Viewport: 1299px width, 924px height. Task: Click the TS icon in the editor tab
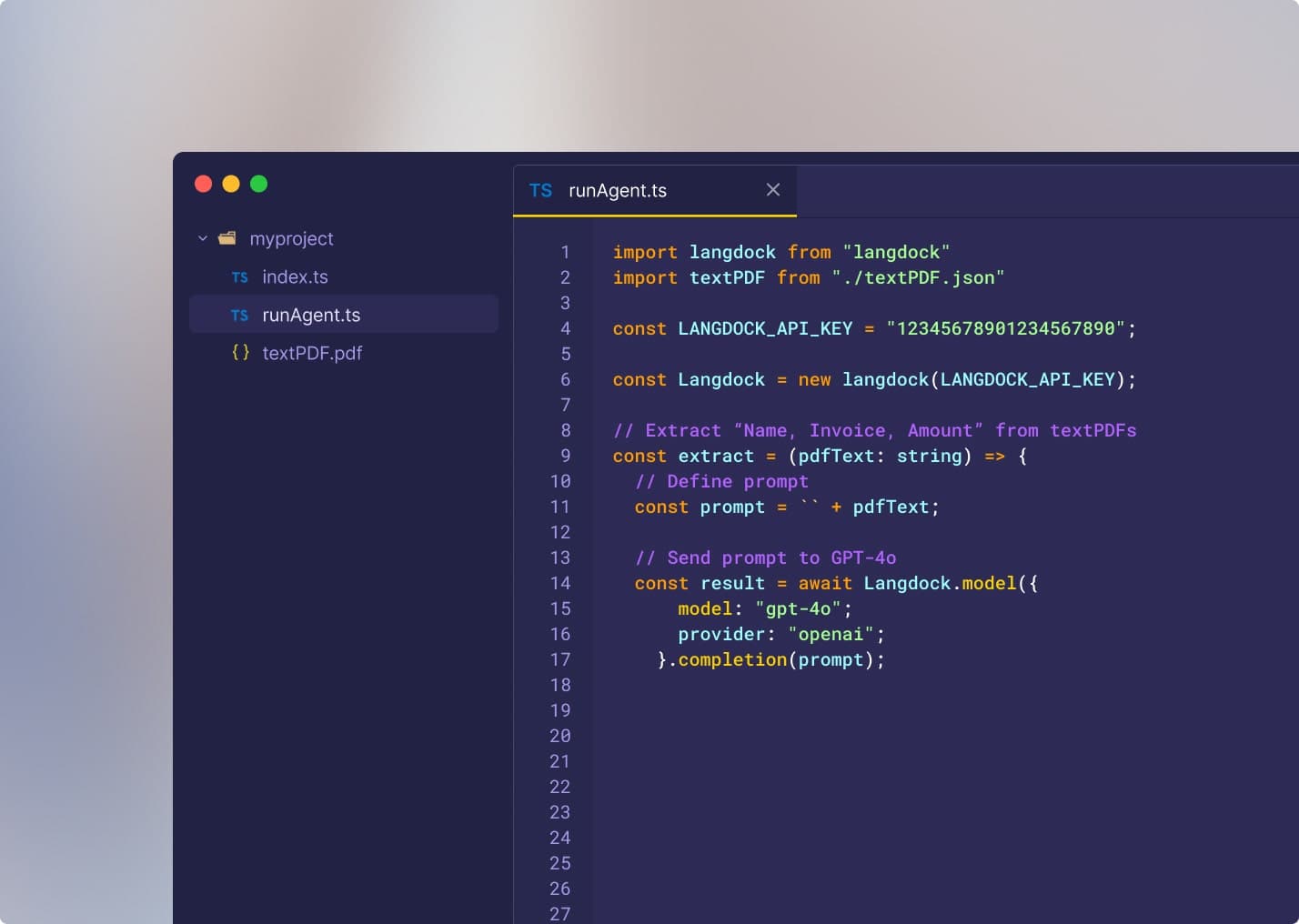click(x=540, y=190)
